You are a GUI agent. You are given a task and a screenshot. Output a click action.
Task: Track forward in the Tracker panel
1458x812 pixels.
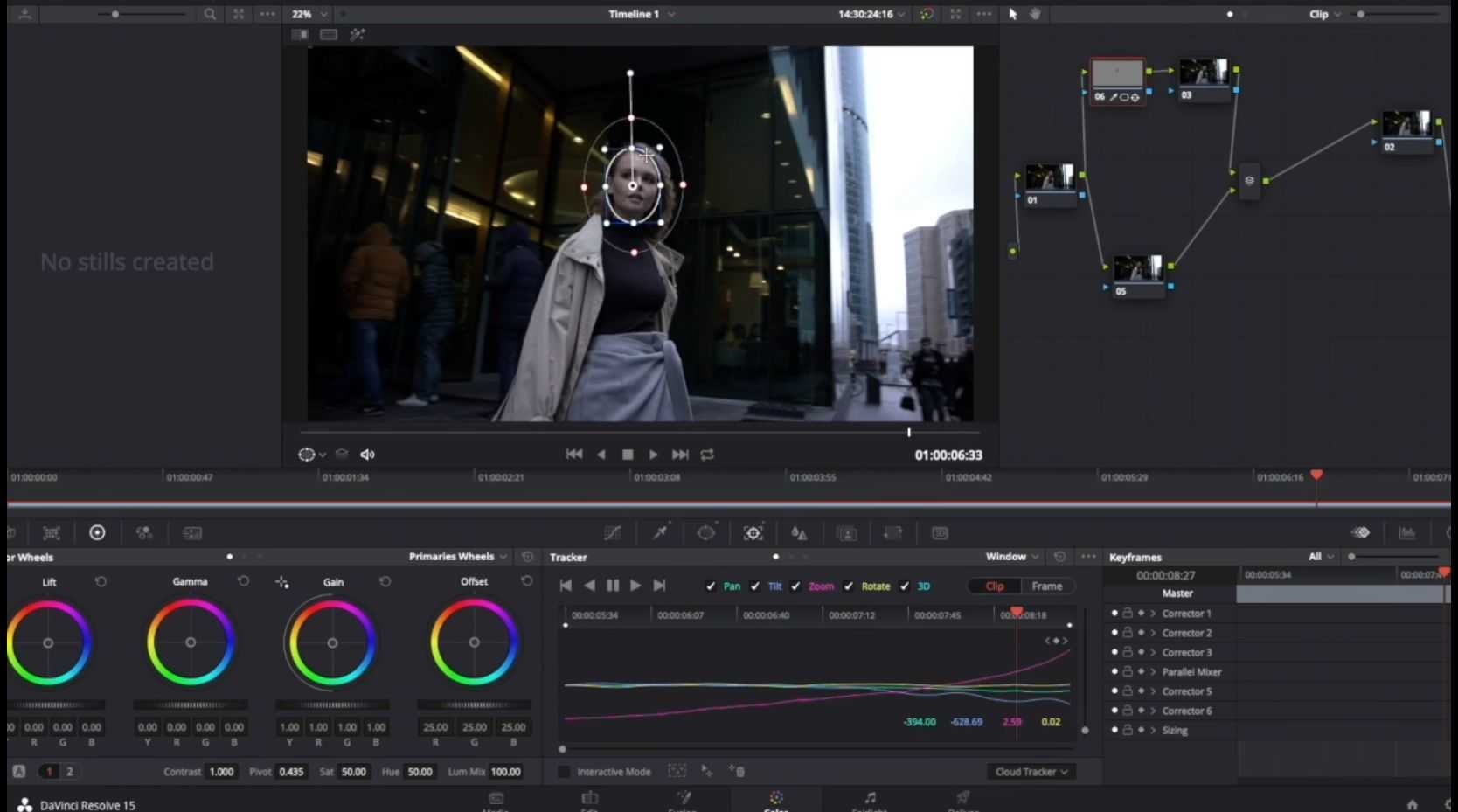click(x=635, y=586)
